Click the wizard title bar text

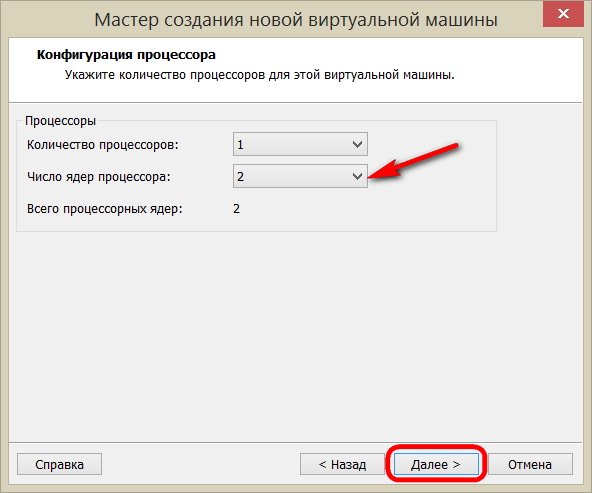point(296,20)
